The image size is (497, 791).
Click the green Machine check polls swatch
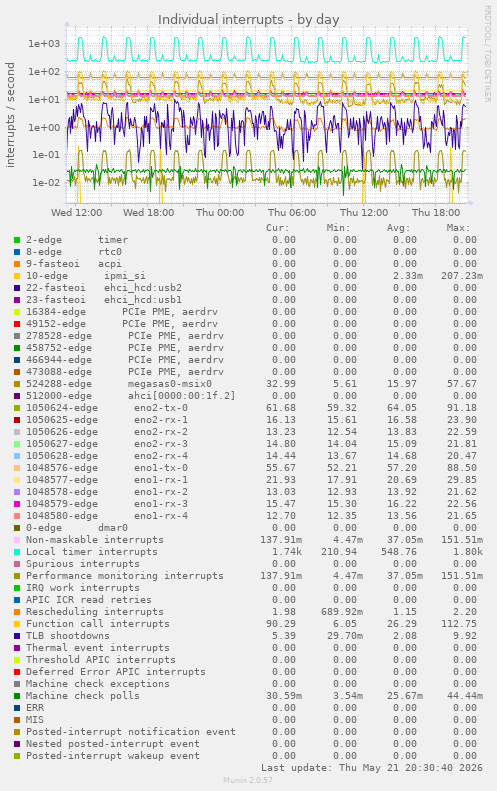click(17, 696)
